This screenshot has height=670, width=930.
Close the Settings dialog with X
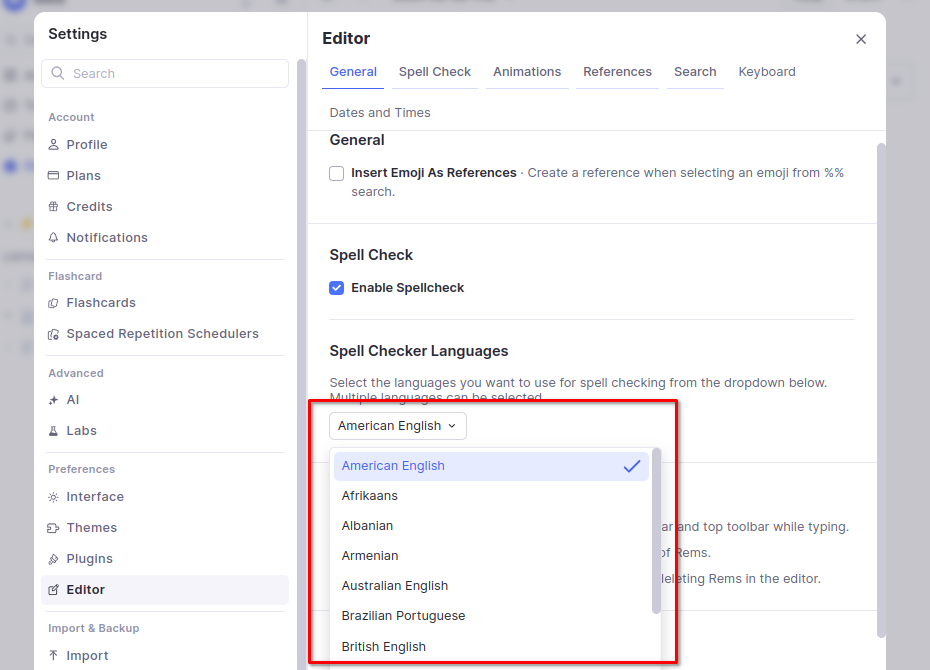pyautogui.click(x=861, y=39)
